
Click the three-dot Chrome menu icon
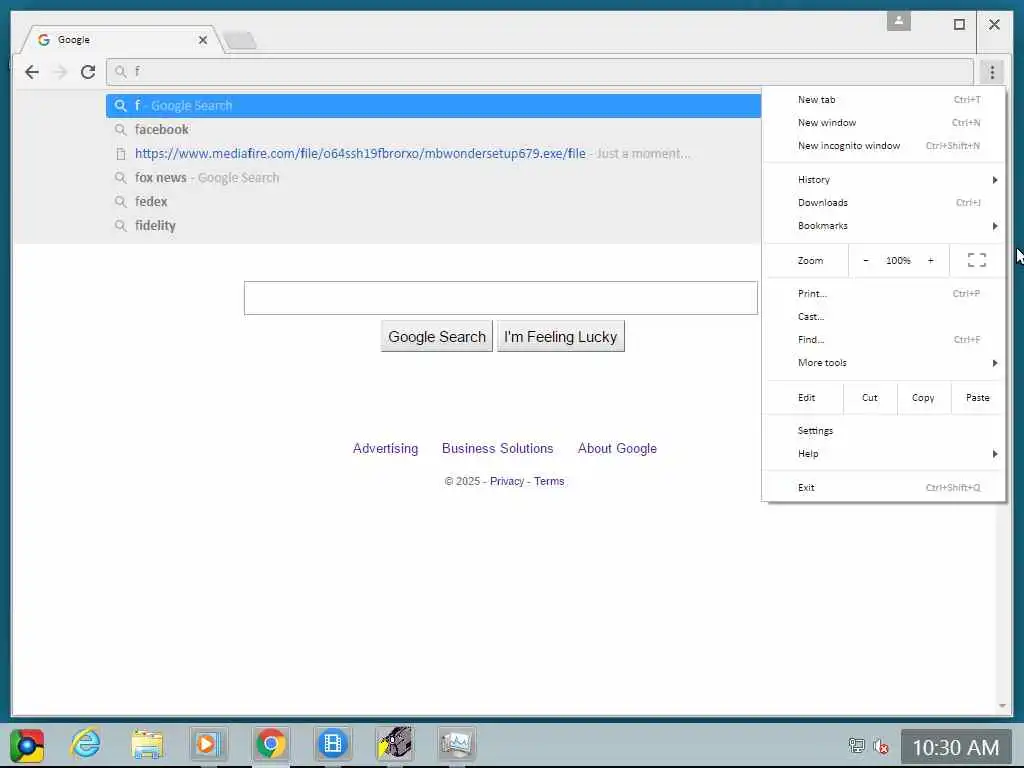tap(992, 72)
